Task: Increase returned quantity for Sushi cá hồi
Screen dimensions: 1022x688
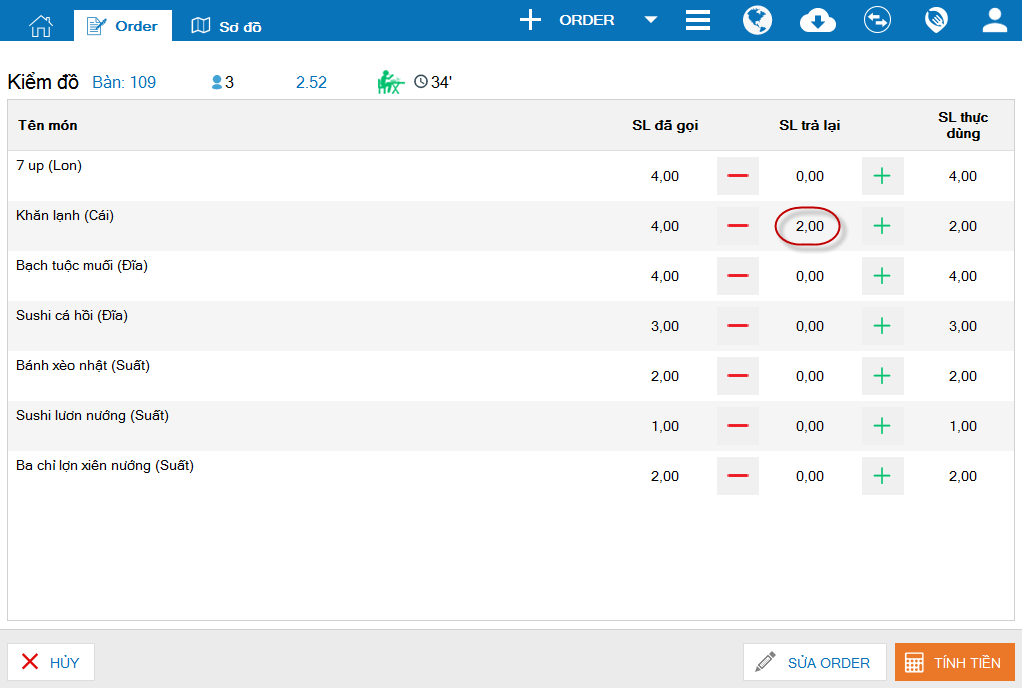Action: pos(883,326)
